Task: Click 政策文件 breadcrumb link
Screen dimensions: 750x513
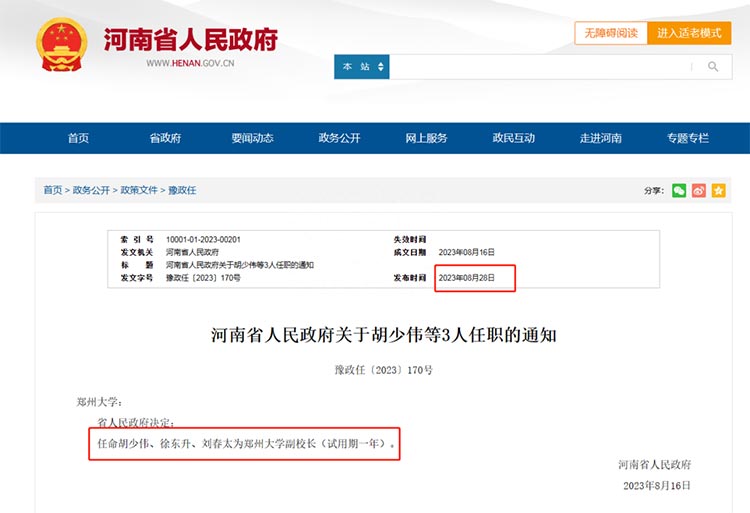Action: (x=139, y=190)
